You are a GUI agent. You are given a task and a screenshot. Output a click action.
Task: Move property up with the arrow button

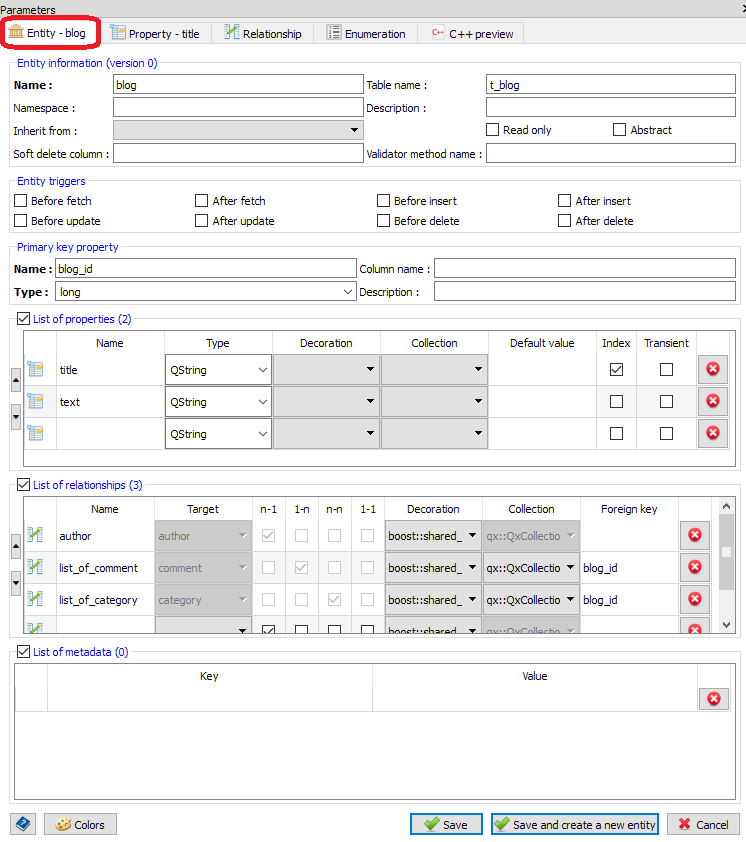click(x=15, y=380)
